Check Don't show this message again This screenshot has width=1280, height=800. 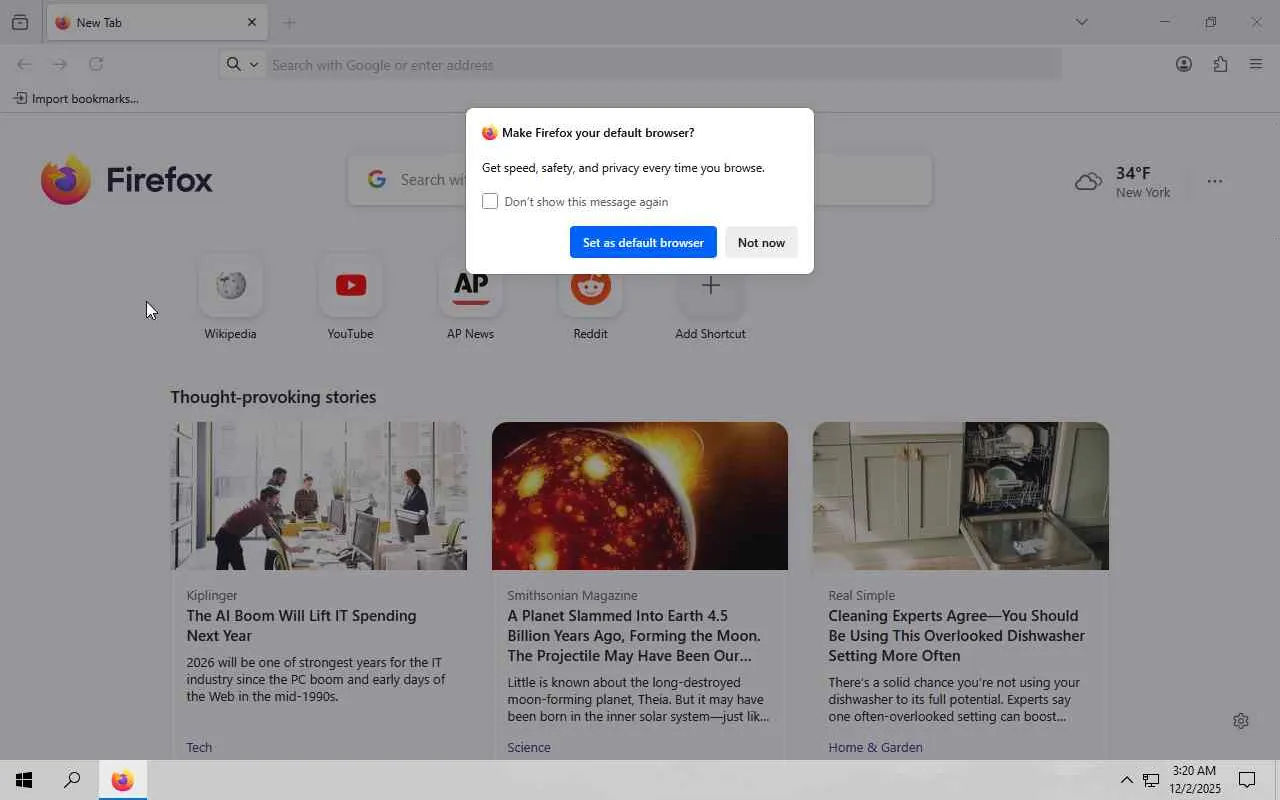[x=490, y=201]
